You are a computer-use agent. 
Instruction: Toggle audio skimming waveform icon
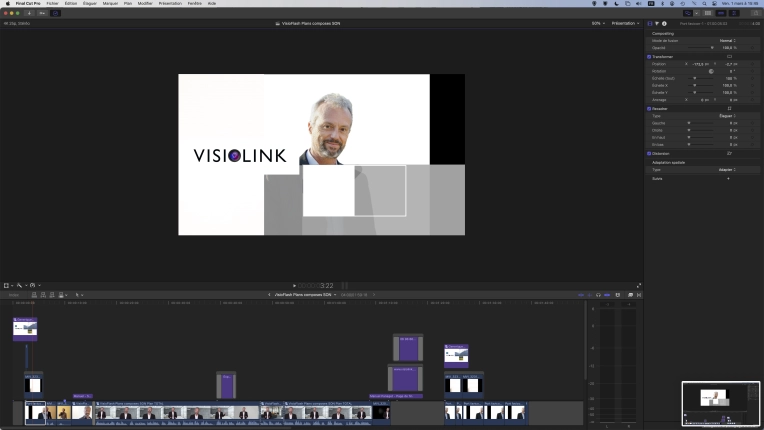click(590, 295)
